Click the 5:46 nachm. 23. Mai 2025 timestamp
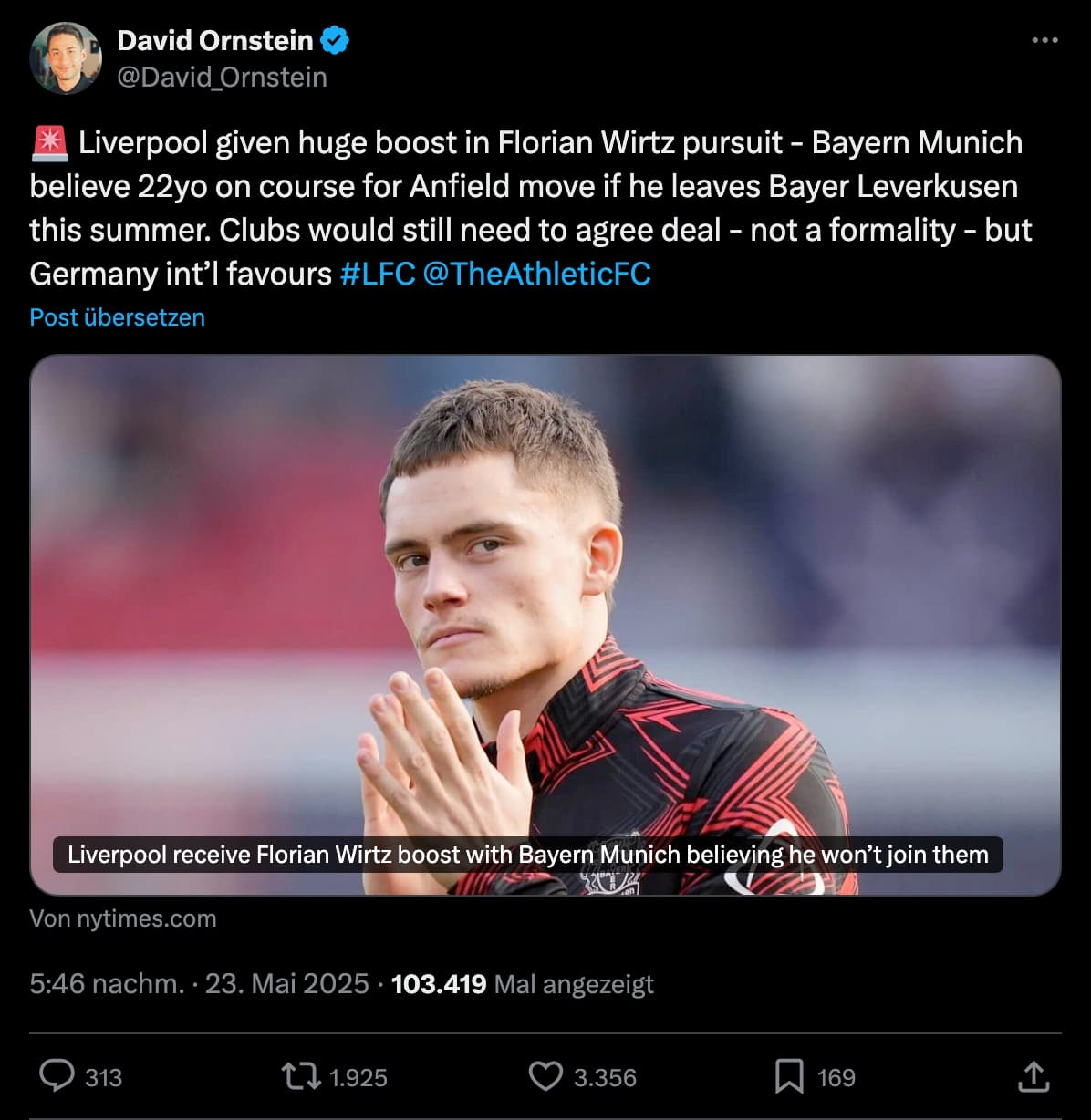Screen dimensions: 1091x1120 [199, 984]
